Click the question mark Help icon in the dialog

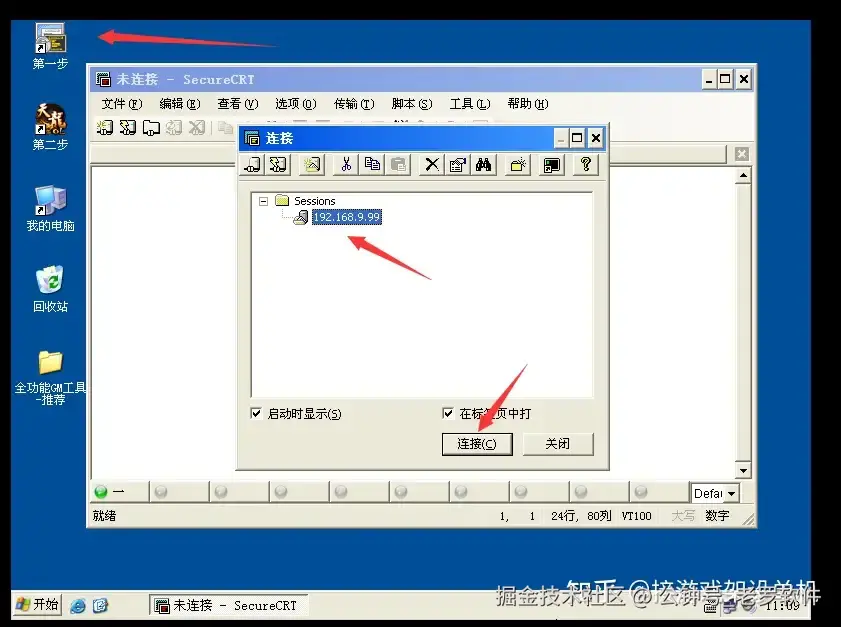tap(586, 164)
